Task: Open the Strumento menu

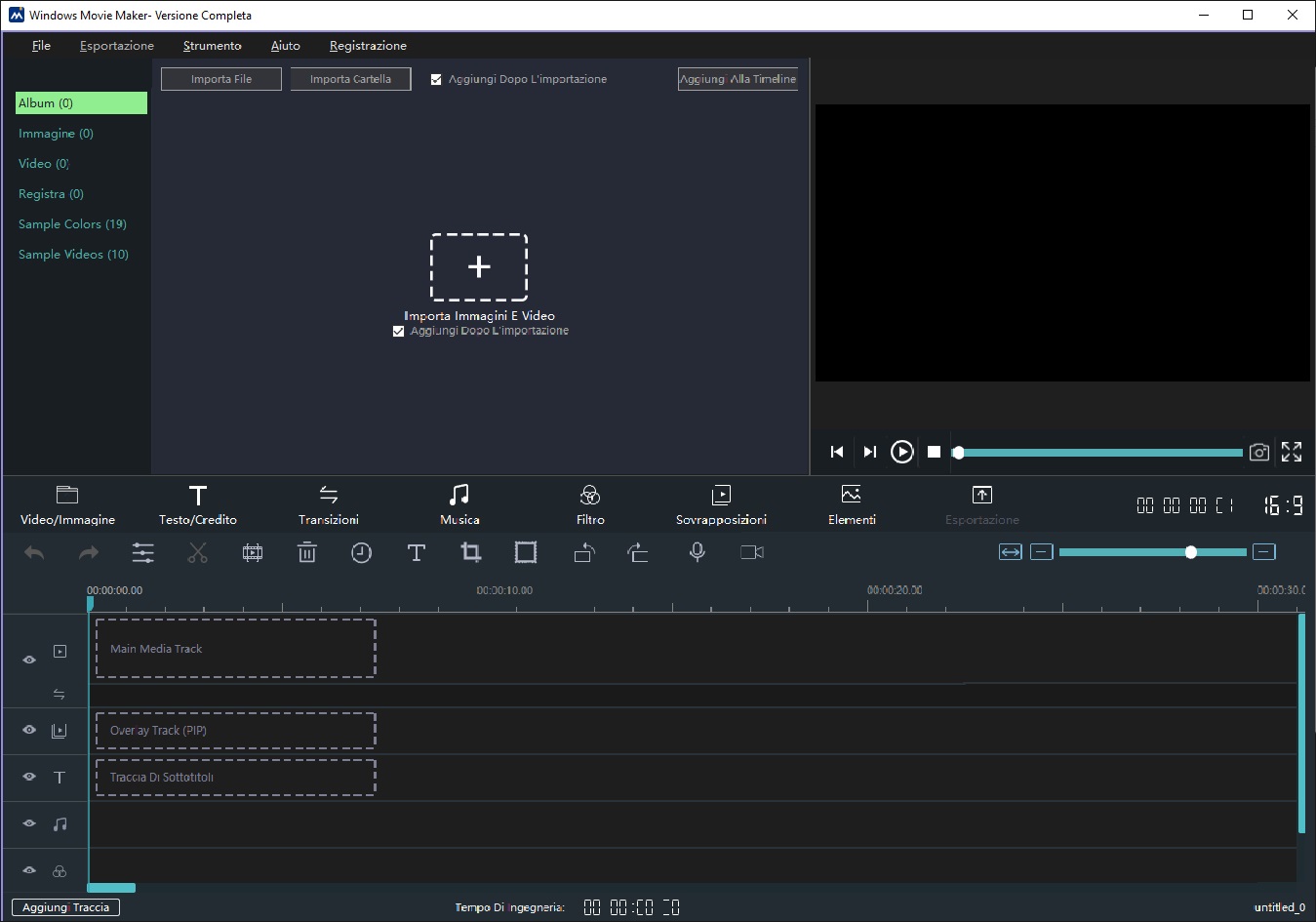Action: 213,46
